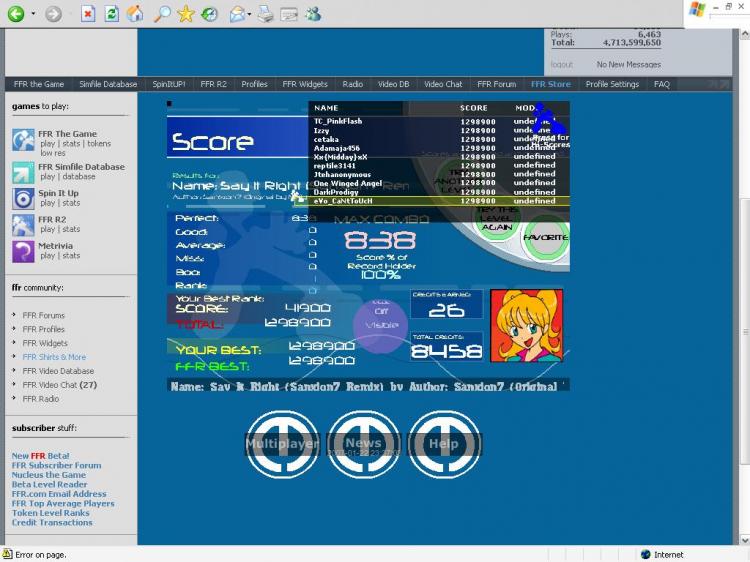Click Internet zone globe in status bar
The height and width of the screenshot is (562, 750).
click(646, 554)
